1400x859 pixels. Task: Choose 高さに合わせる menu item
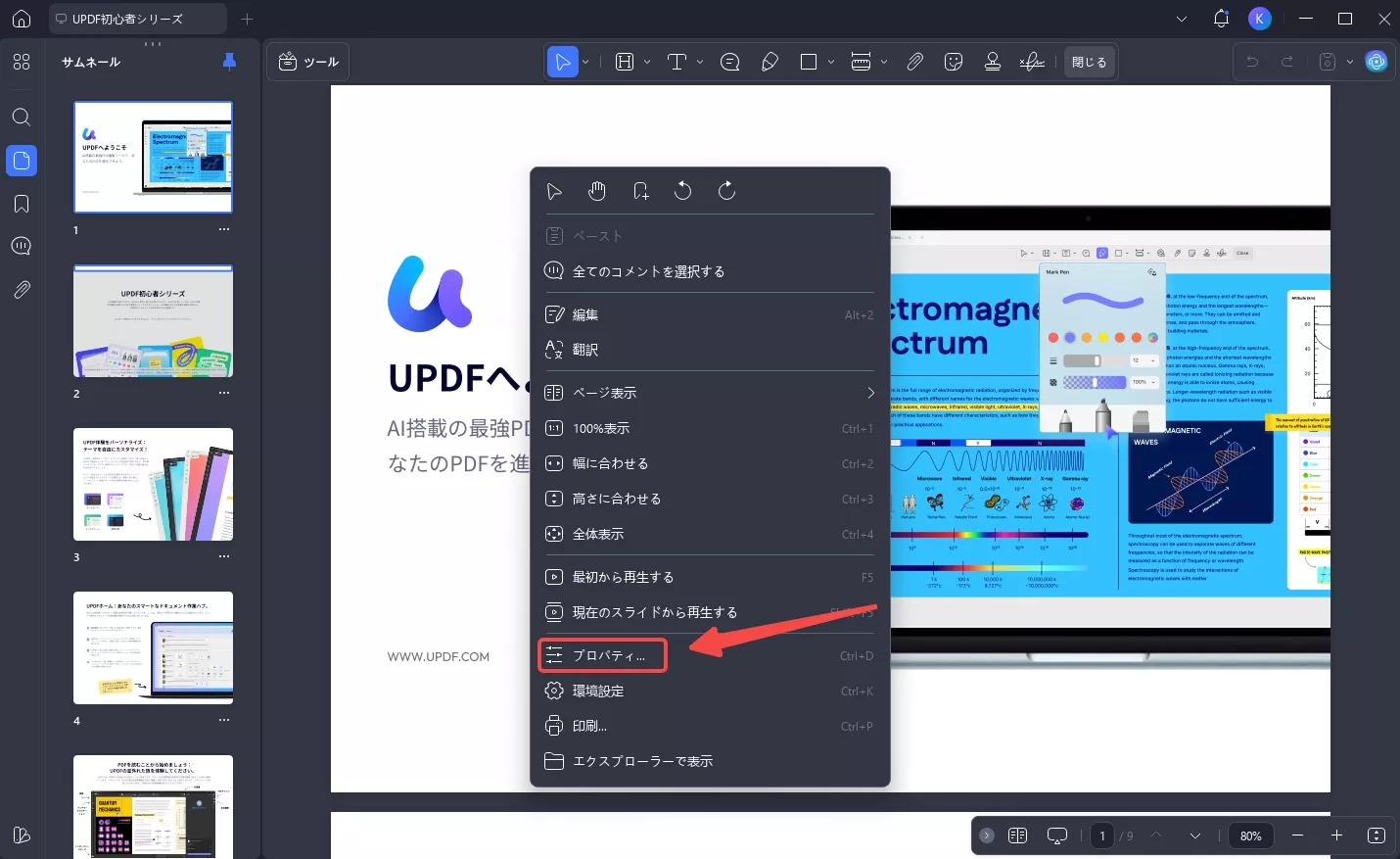[710, 499]
